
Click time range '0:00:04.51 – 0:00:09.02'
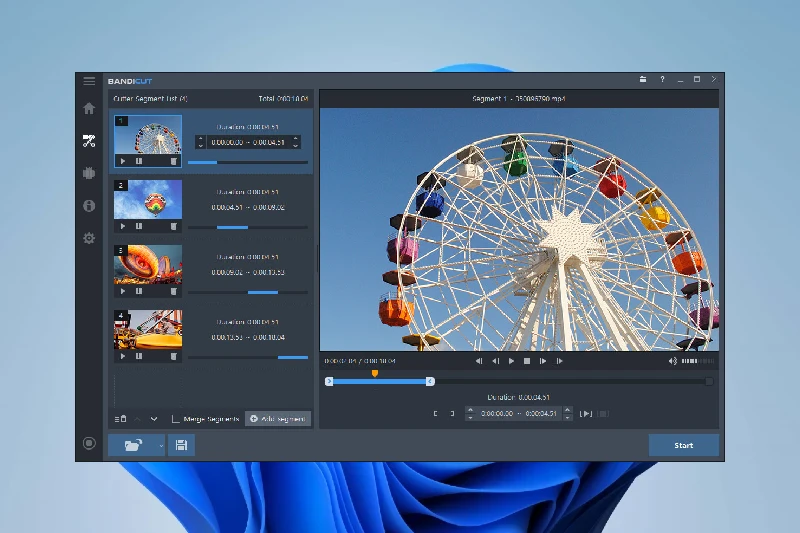248,208
